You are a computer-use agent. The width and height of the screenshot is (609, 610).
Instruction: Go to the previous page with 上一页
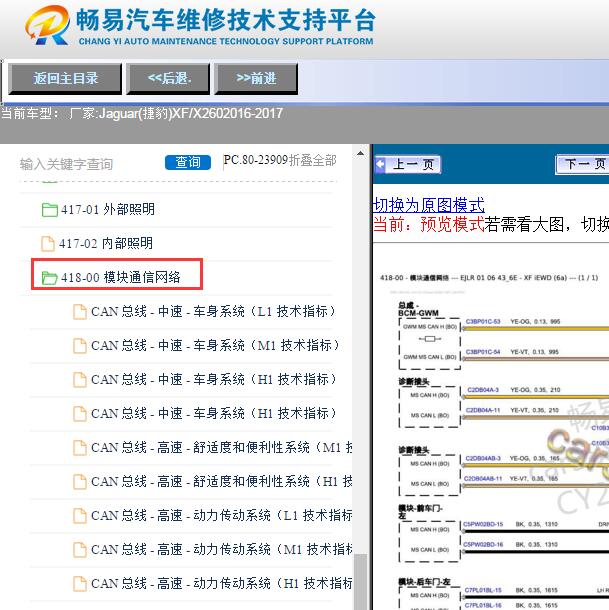(408, 164)
